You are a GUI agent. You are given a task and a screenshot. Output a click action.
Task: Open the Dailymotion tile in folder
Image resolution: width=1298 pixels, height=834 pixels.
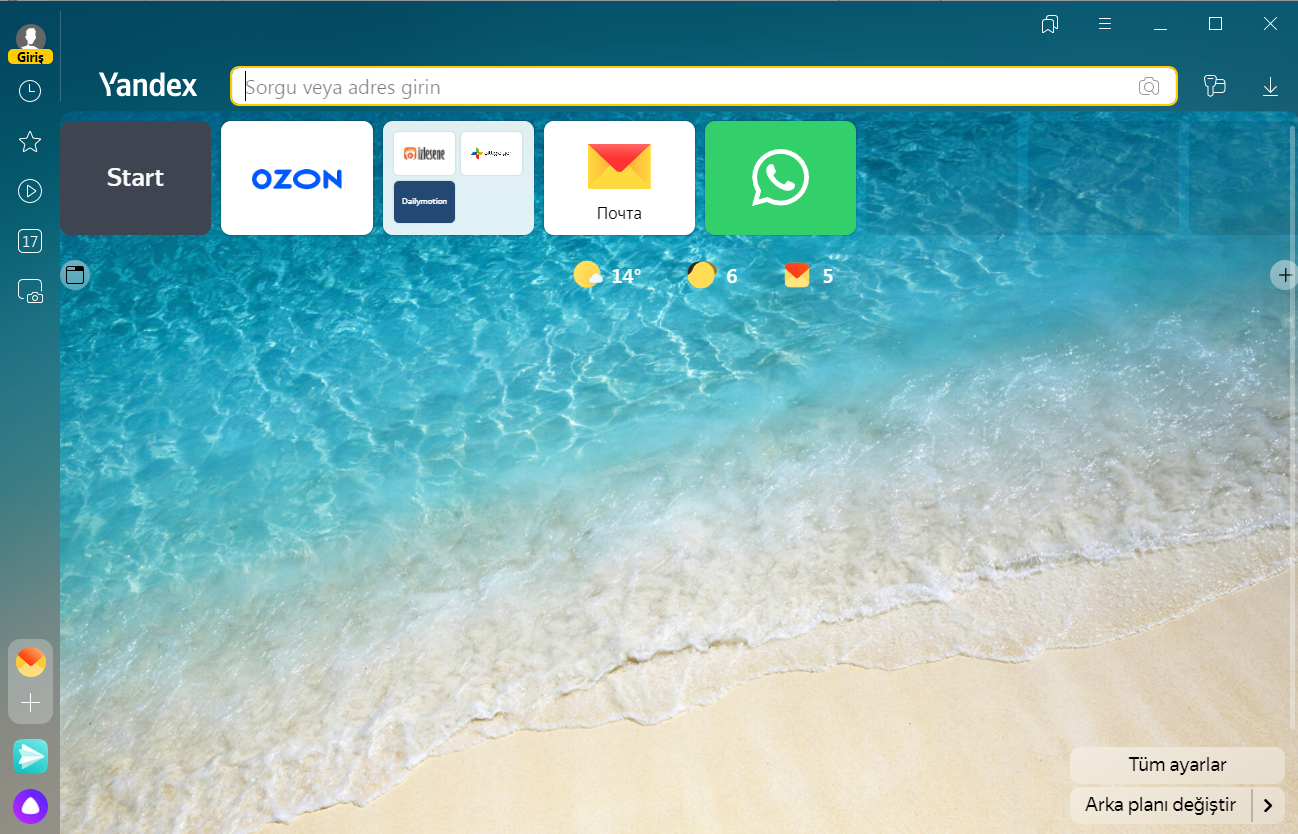[x=424, y=201]
